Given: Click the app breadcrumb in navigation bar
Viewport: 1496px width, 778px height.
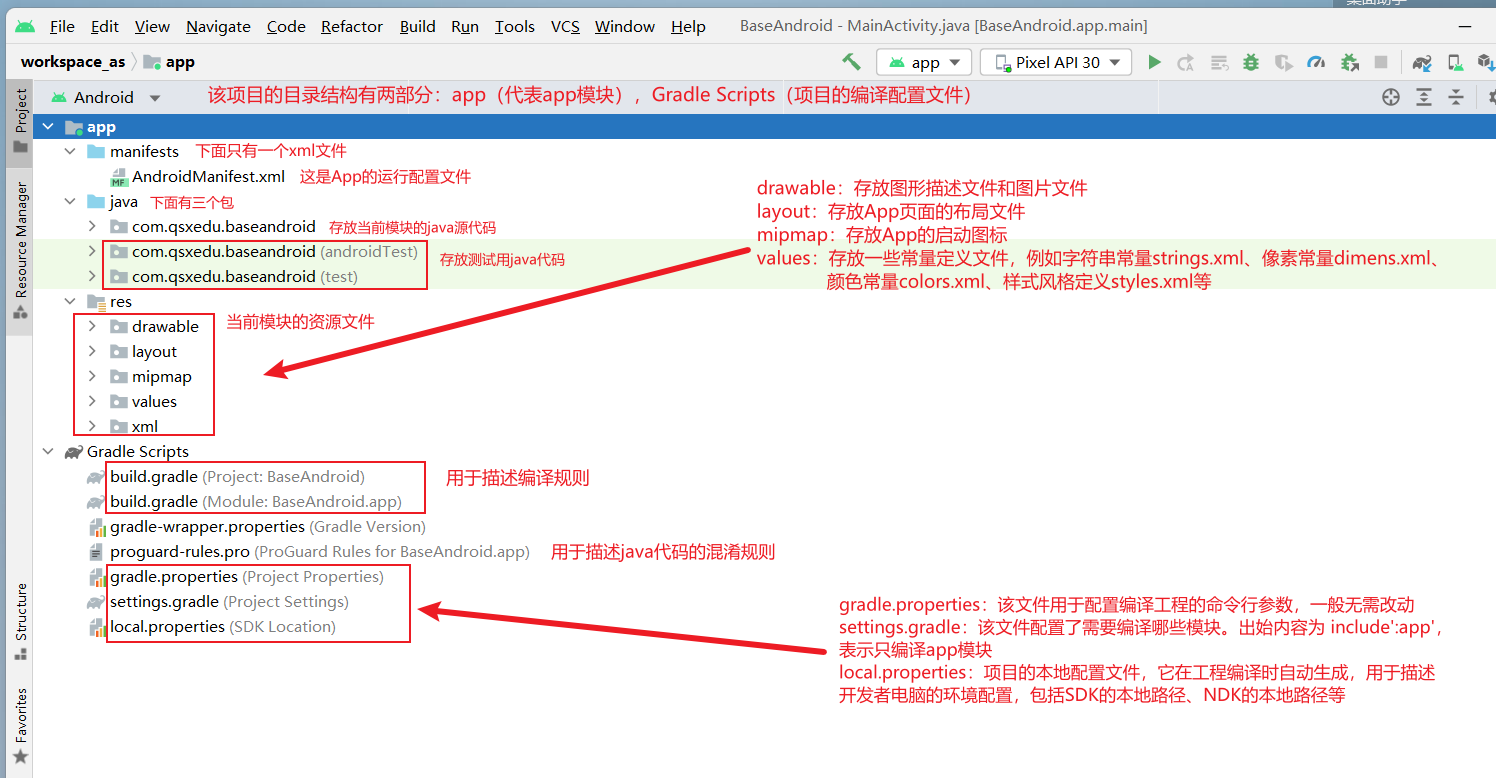Looking at the screenshot, I should 170,62.
